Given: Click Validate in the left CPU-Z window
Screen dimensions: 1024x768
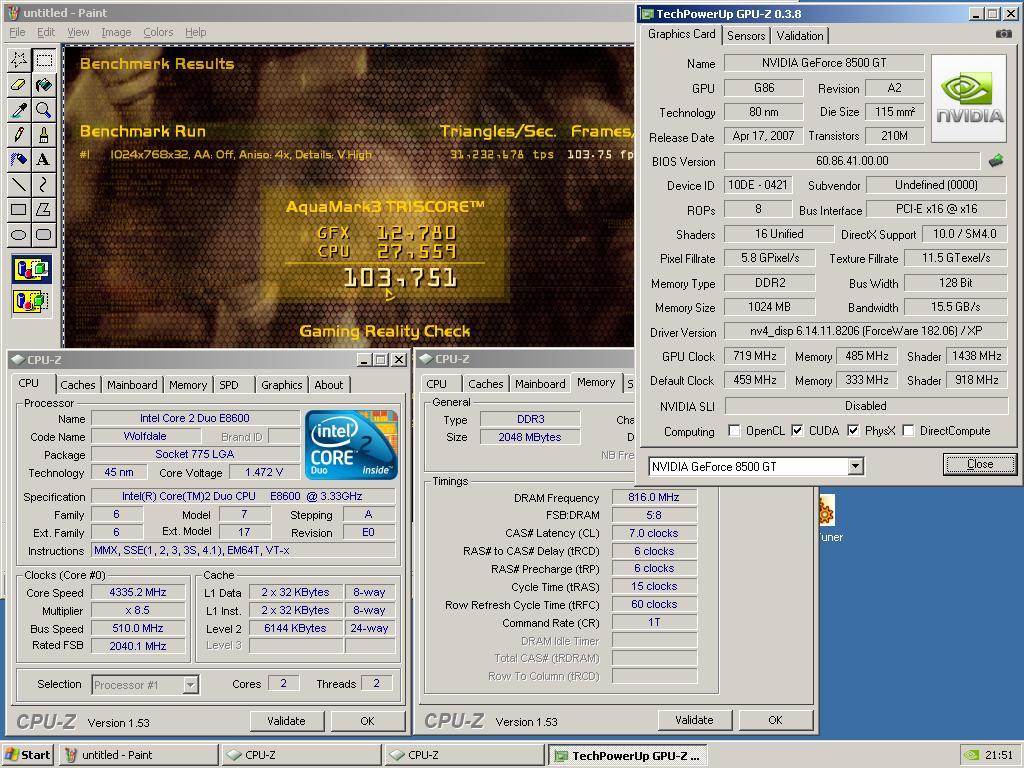Looking at the screenshot, I should pos(286,721).
